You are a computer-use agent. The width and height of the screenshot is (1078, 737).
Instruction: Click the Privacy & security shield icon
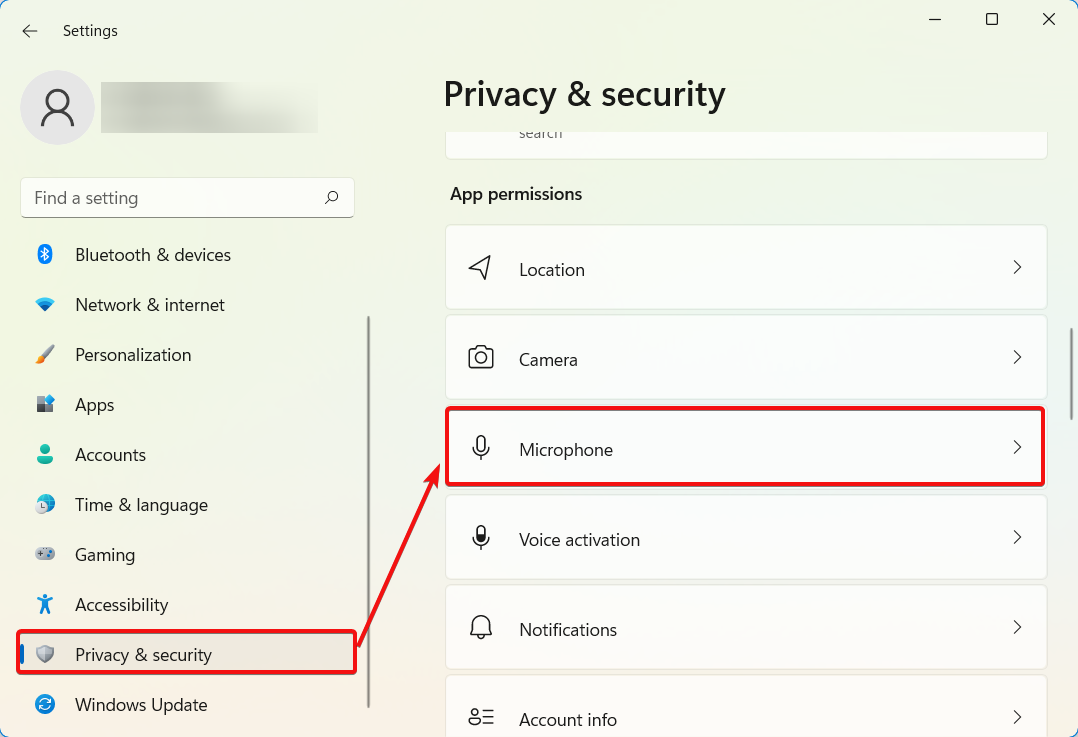click(45, 654)
